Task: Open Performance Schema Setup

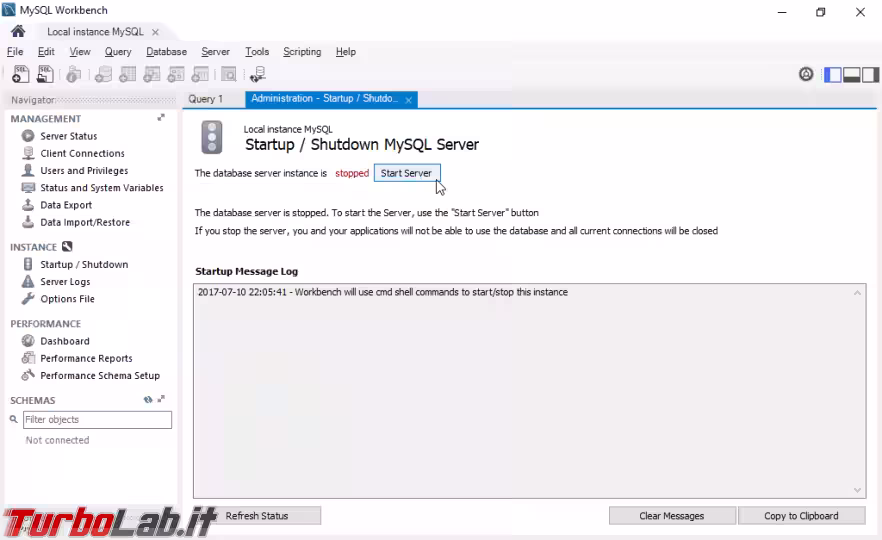Action: pyautogui.click(x=100, y=375)
